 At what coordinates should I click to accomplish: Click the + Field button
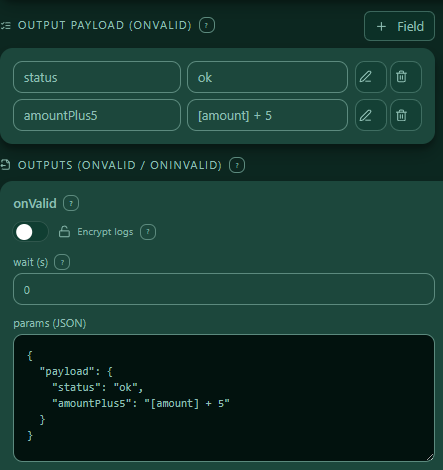(x=399, y=26)
